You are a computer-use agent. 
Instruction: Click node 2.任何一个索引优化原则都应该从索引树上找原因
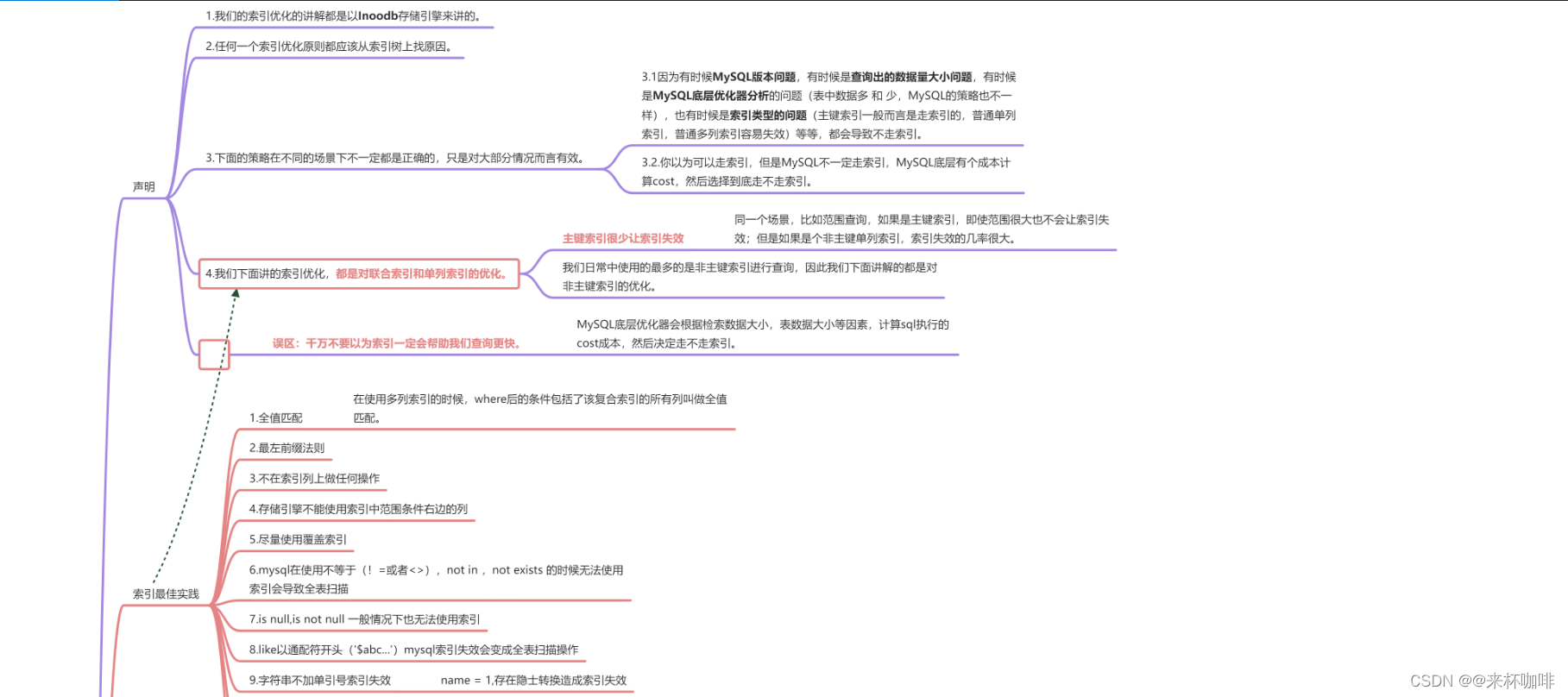point(331,47)
